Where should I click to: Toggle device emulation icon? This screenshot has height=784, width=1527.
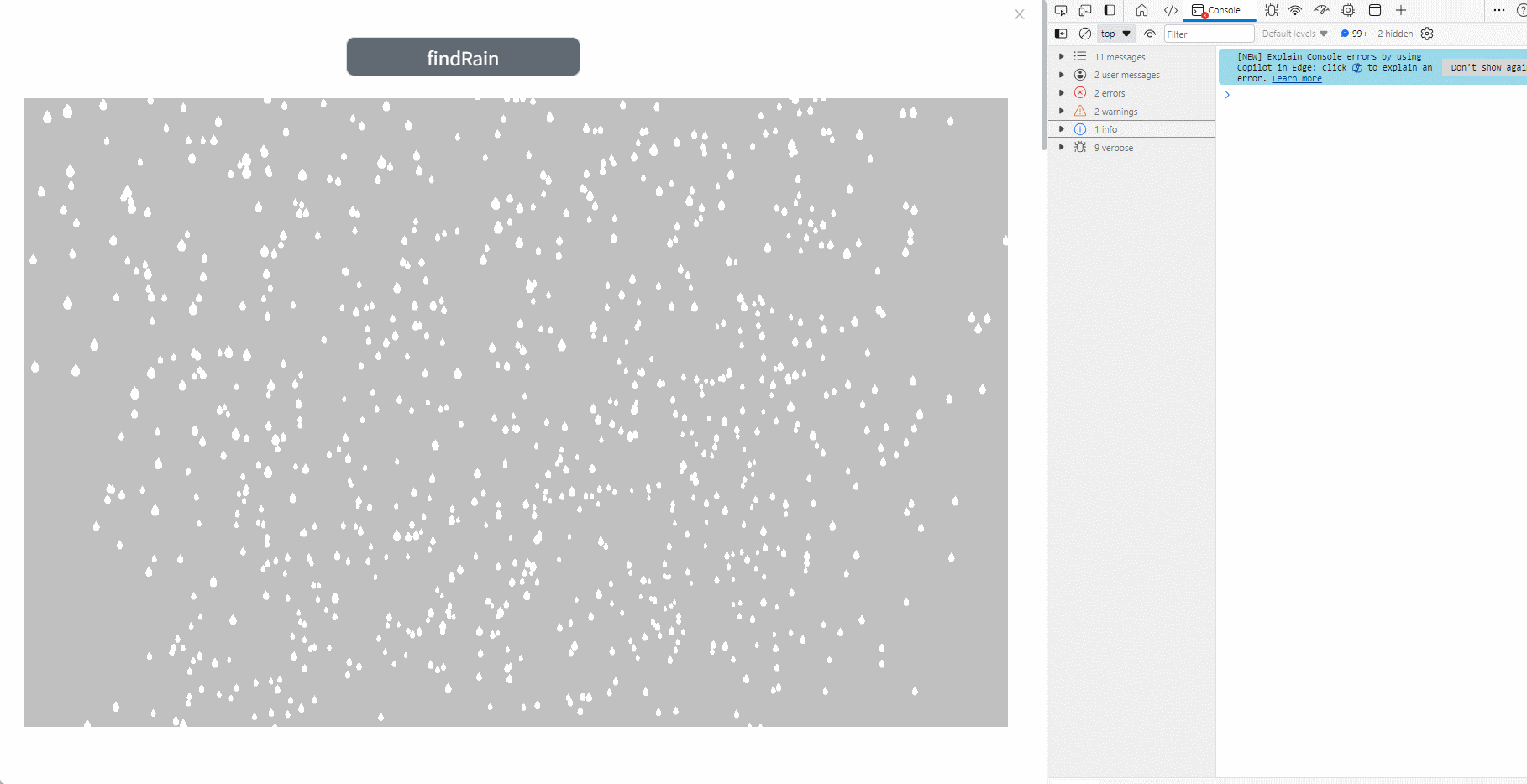[1085, 11]
